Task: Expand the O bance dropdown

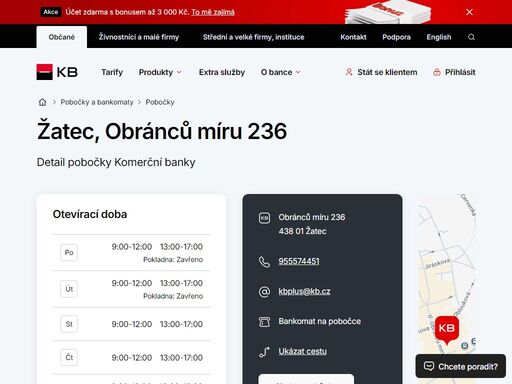Action: point(280,72)
